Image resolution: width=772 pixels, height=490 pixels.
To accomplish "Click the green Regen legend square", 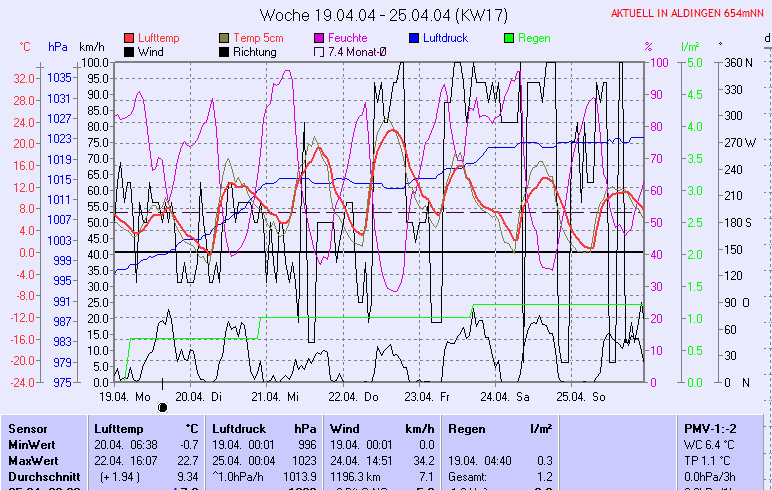I will (x=510, y=38).
